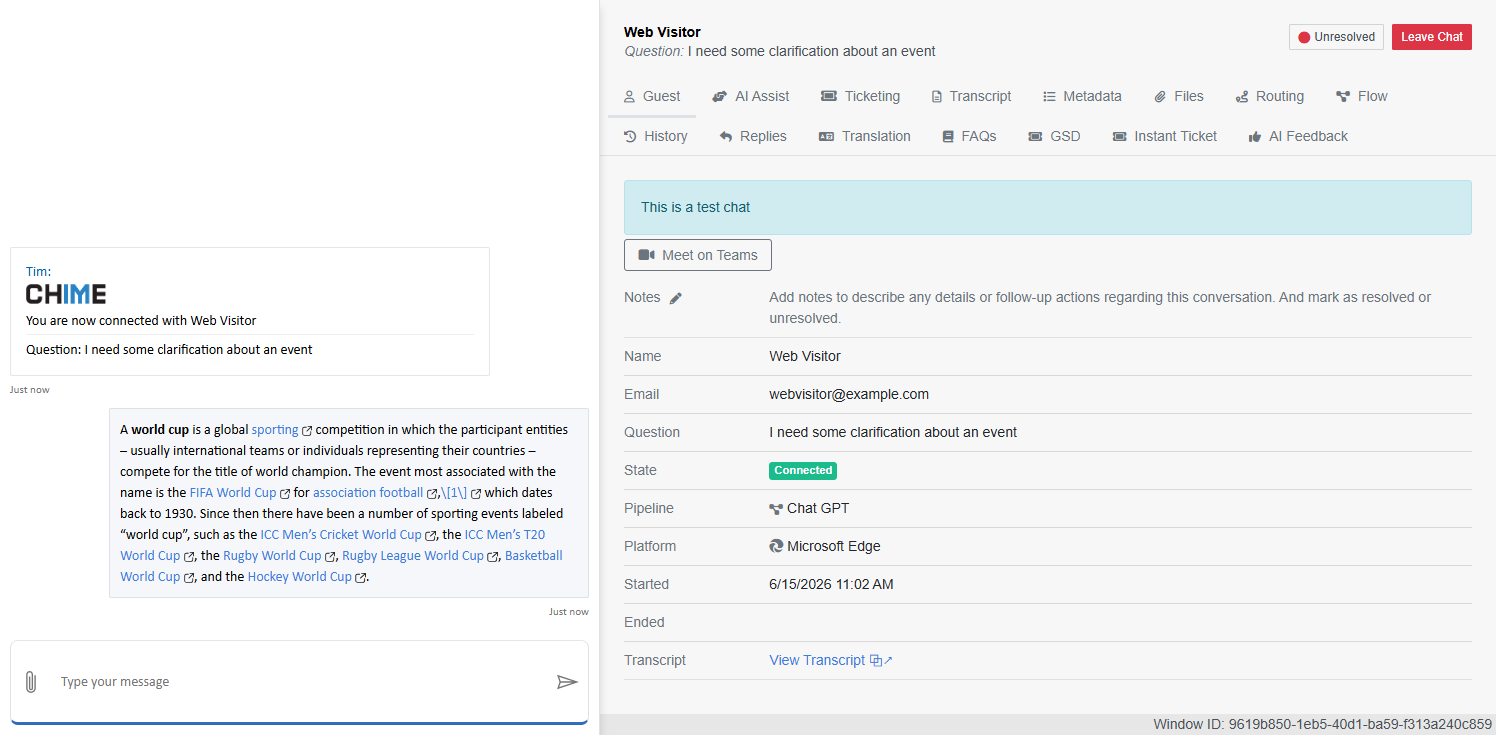Select the Routing tab
This screenshot has height=735, width=1496.
(1270, 96)
